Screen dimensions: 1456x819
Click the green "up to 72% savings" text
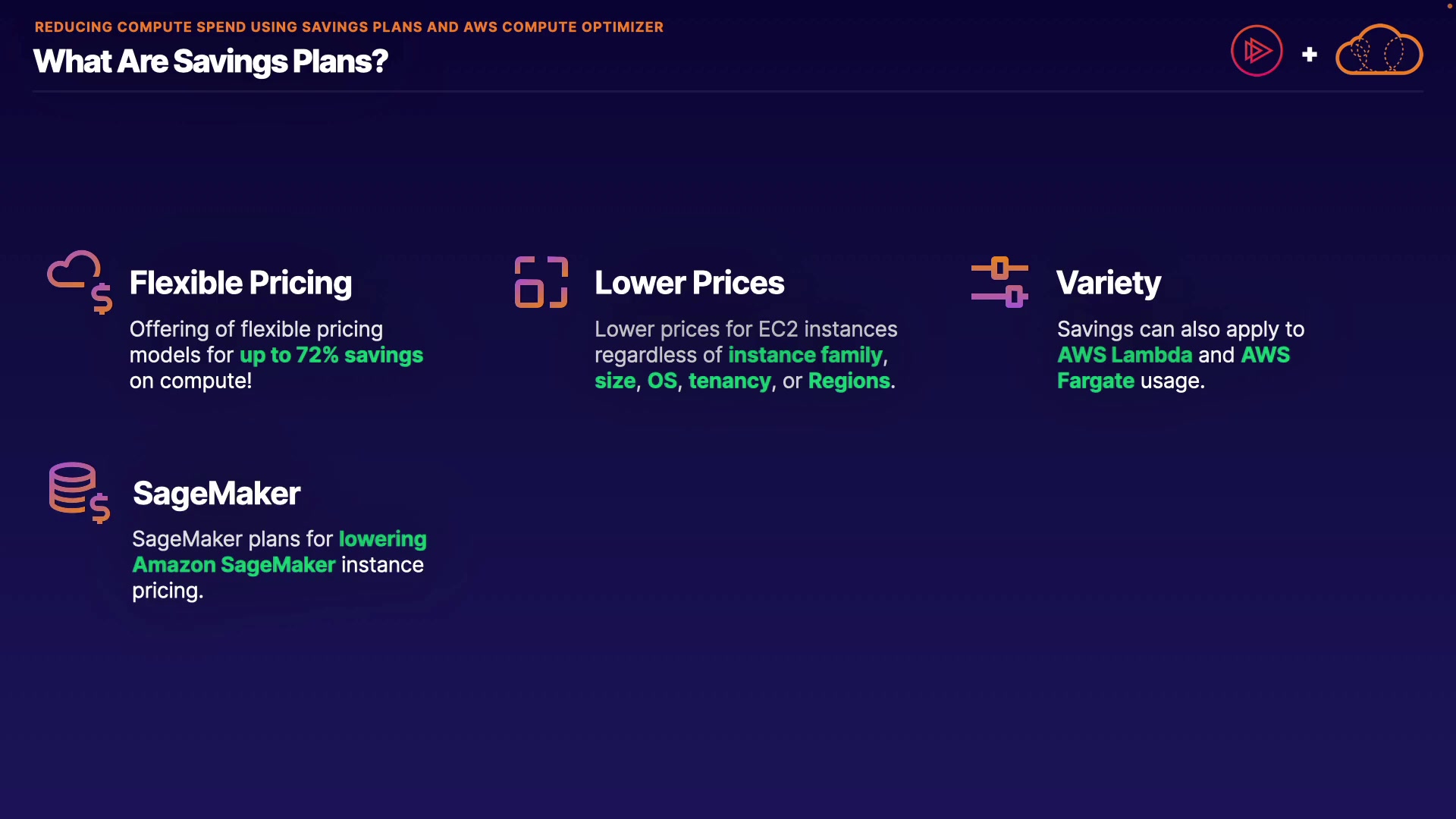pos(331,355)
